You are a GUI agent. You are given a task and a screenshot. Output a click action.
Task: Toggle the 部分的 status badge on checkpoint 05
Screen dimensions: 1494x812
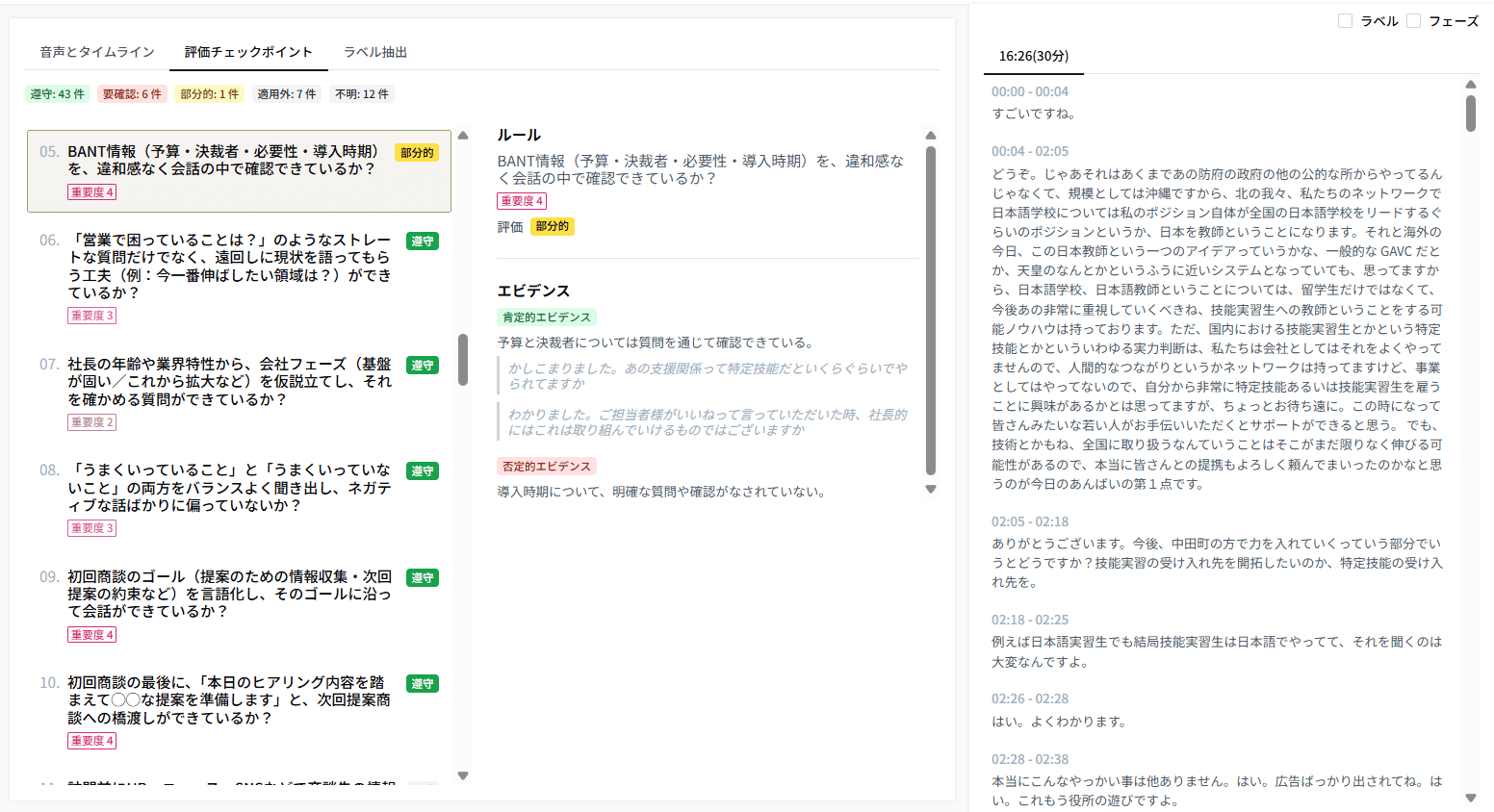[419, 152]
